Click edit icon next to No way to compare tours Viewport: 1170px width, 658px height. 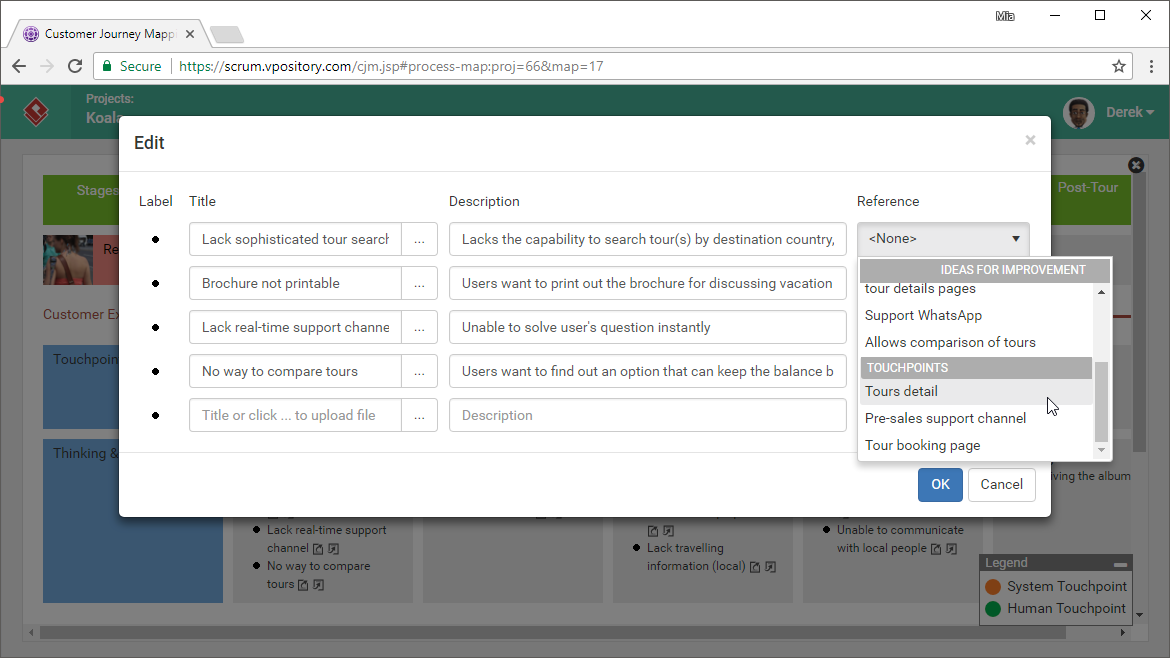pyautogui.click(x=303, y=585)
